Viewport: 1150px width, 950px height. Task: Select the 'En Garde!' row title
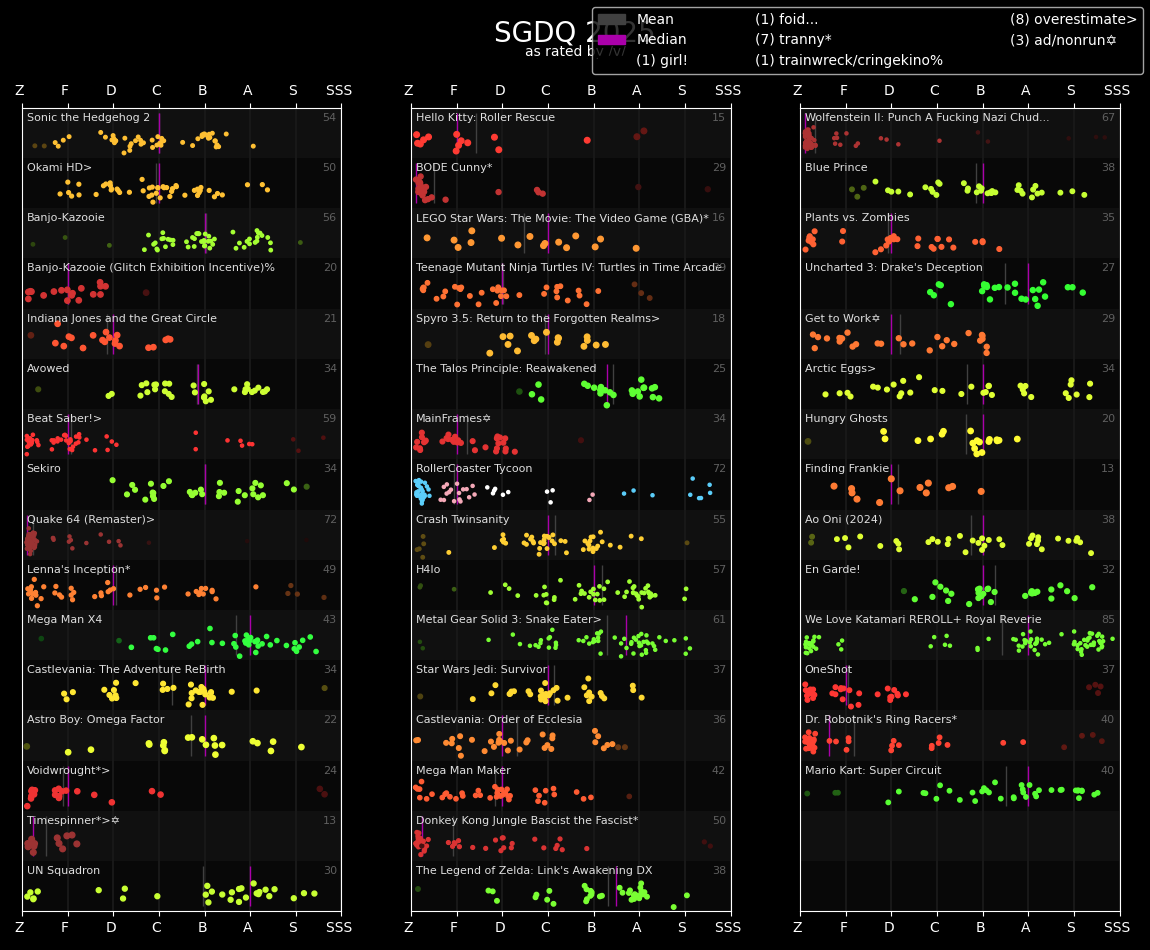[832, 569]
